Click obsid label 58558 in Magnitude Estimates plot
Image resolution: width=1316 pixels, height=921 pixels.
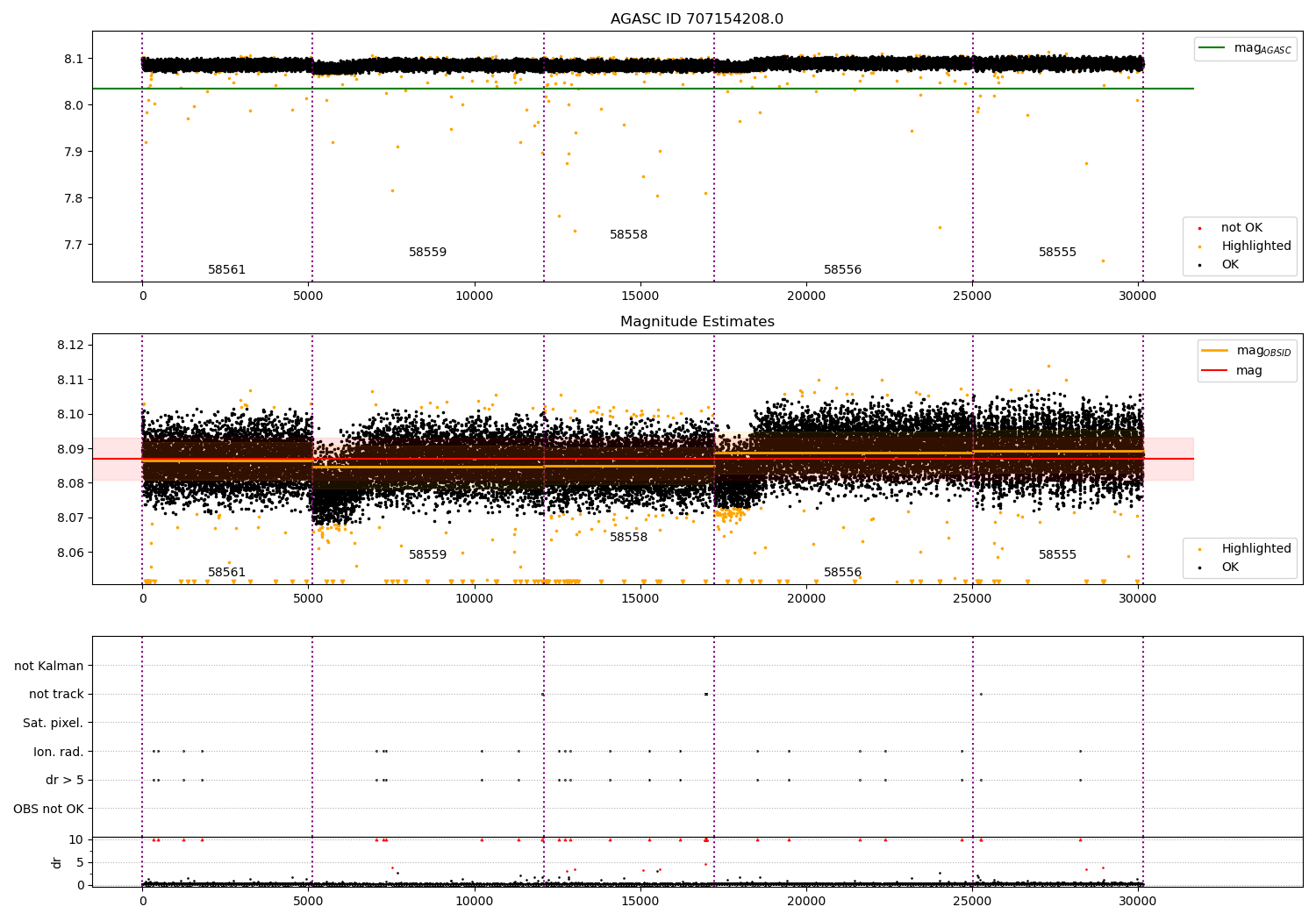(629, 538)
